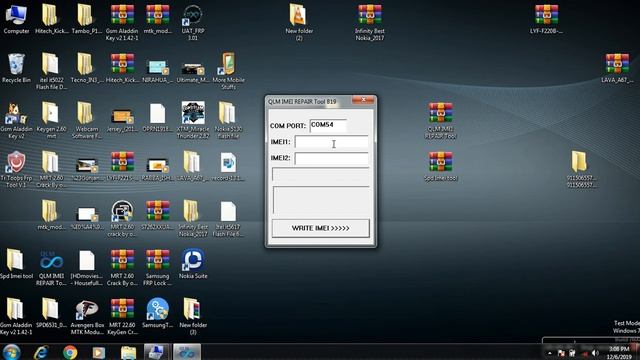Screen dimensions: 640x360
Task: Click the volume speaker tray icon
Action: (x=596, y=353)
